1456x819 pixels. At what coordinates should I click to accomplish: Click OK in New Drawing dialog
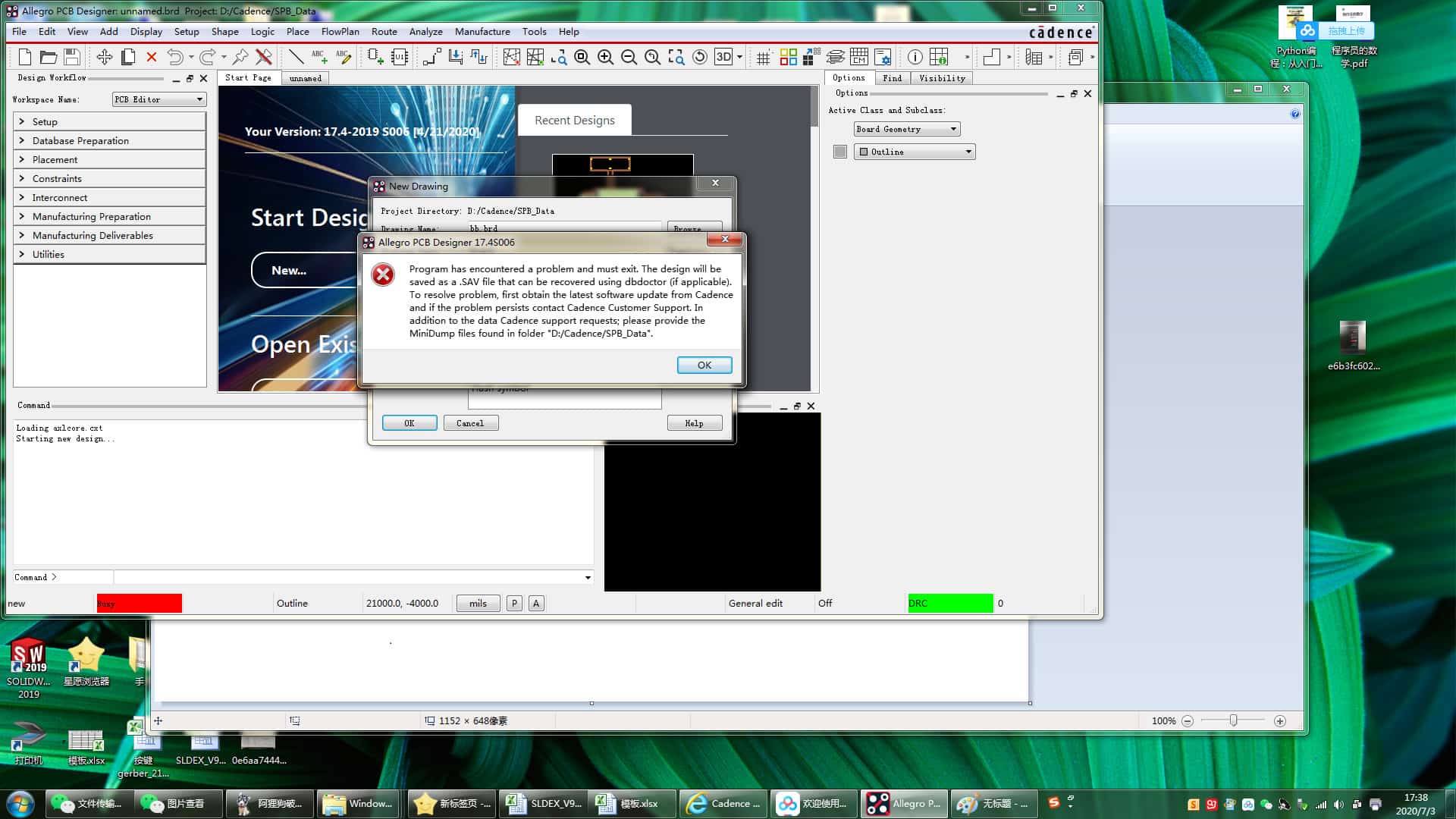click(x=409, y=423)
